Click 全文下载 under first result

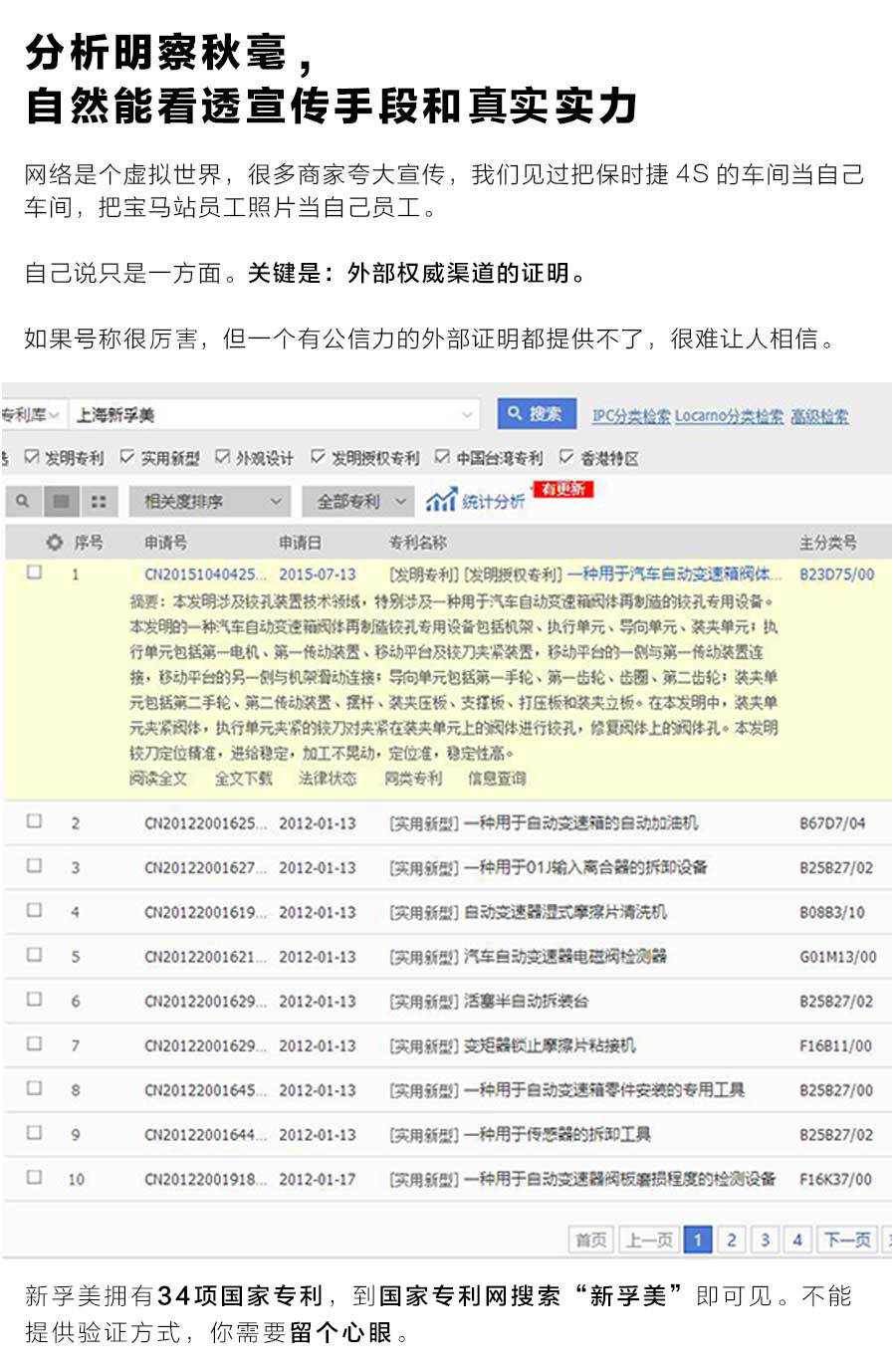point(243,779)
